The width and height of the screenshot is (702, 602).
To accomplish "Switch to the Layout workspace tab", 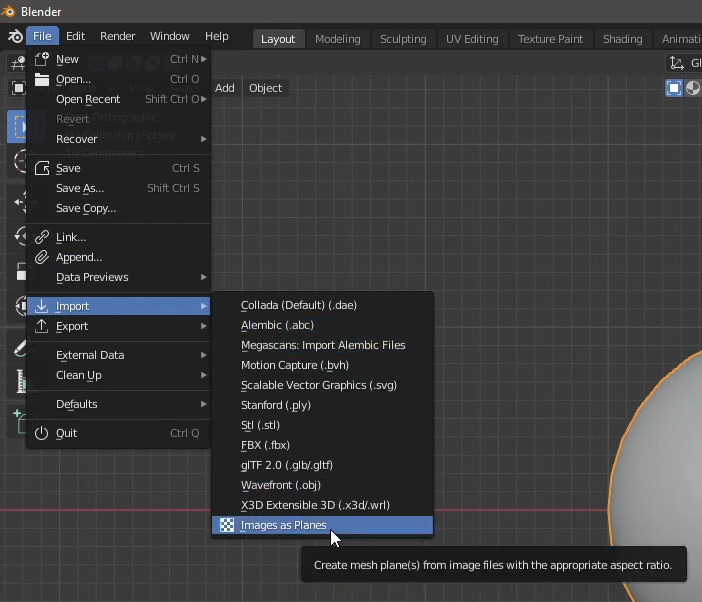I will pos(278,39).
